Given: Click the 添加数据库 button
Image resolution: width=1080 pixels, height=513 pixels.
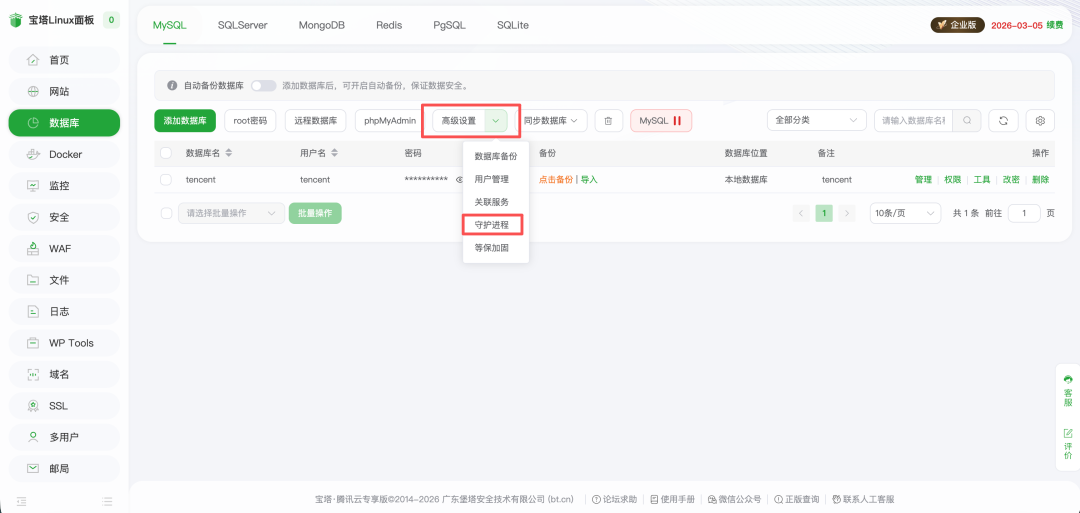Looking at the screenshot, I should click(x=185, y=121).
